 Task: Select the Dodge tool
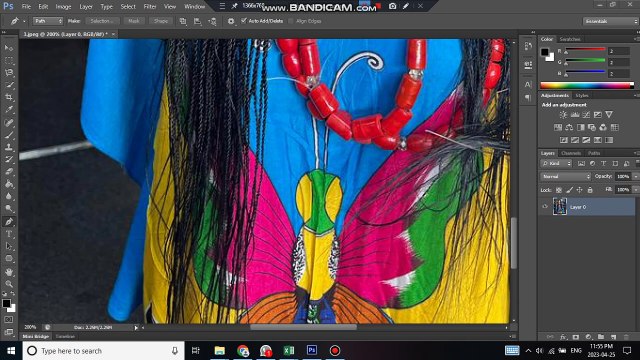click(x=9, y=209)
